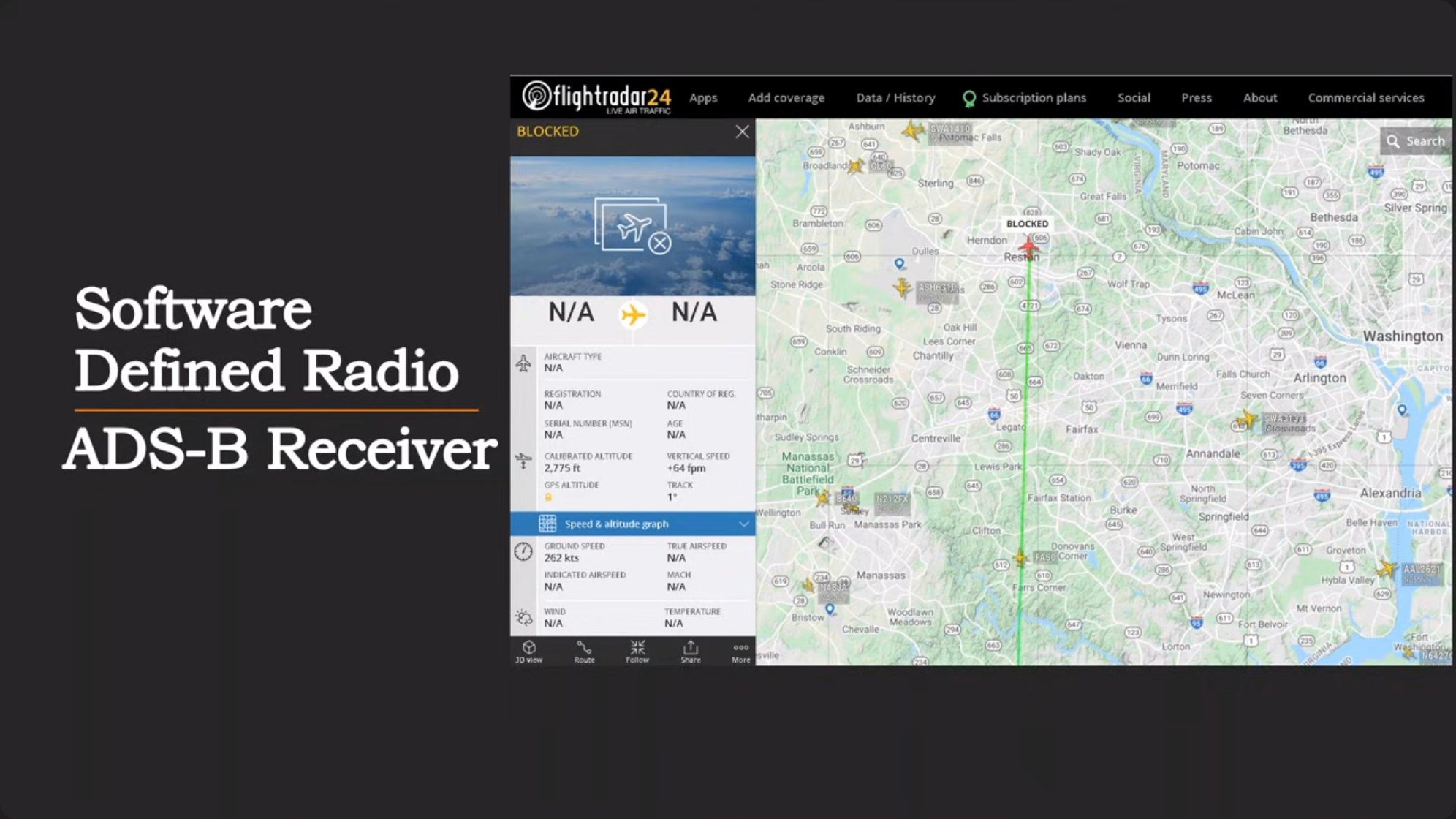Open the Social menu
Image resolution: width=1456 pixels, height=819 pixels.
point(1134,98)
